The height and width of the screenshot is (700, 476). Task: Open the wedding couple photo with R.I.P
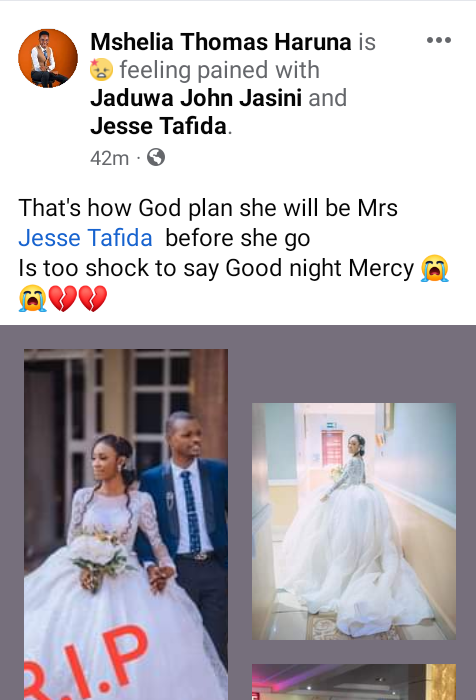click(x=126, y=525)
